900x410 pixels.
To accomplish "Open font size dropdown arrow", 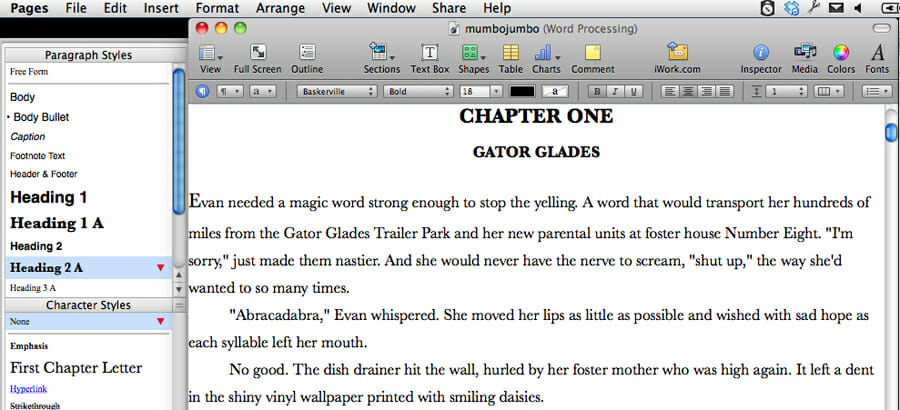I will click(496, 91).
